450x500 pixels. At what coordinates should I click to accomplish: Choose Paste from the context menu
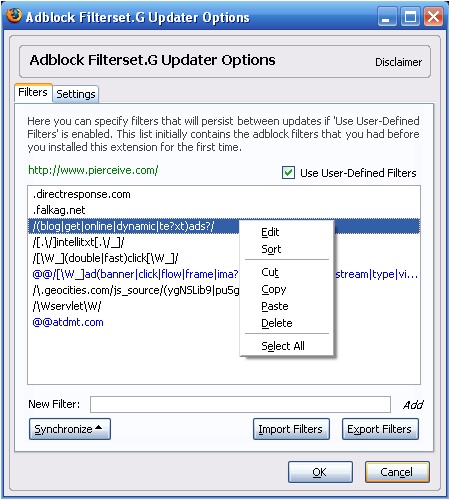(x=275, y=306)
